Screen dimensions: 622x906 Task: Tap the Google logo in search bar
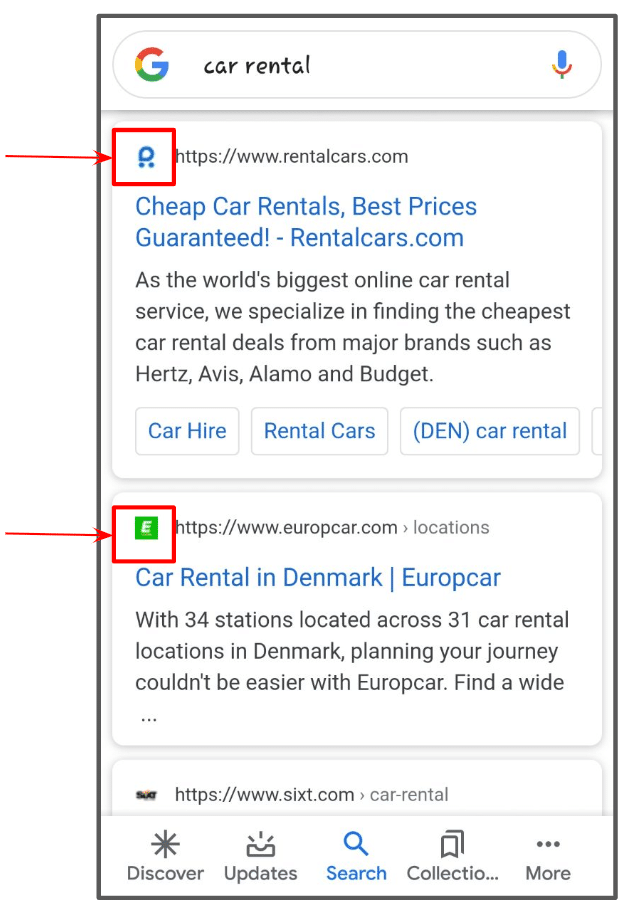coord(152,64)
